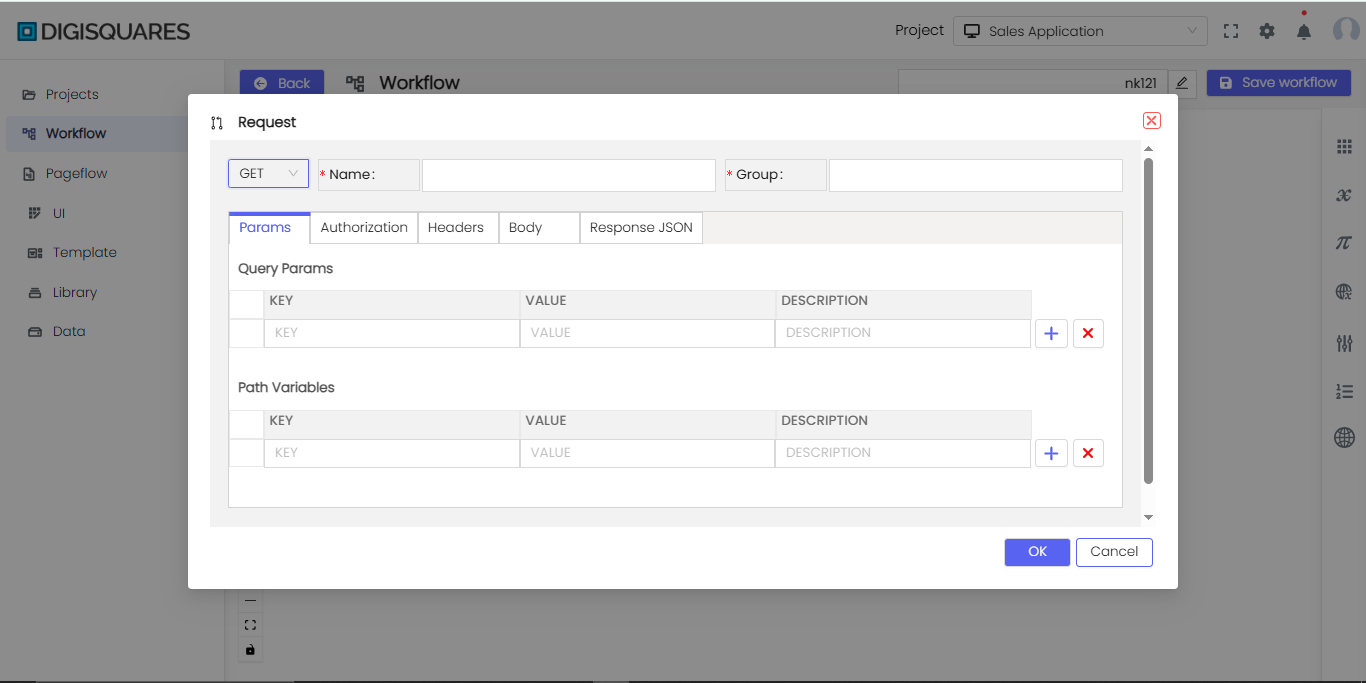Click the Save workflow button
Viewport: 1366px width, 683px height.
[x=1278, y=83]
